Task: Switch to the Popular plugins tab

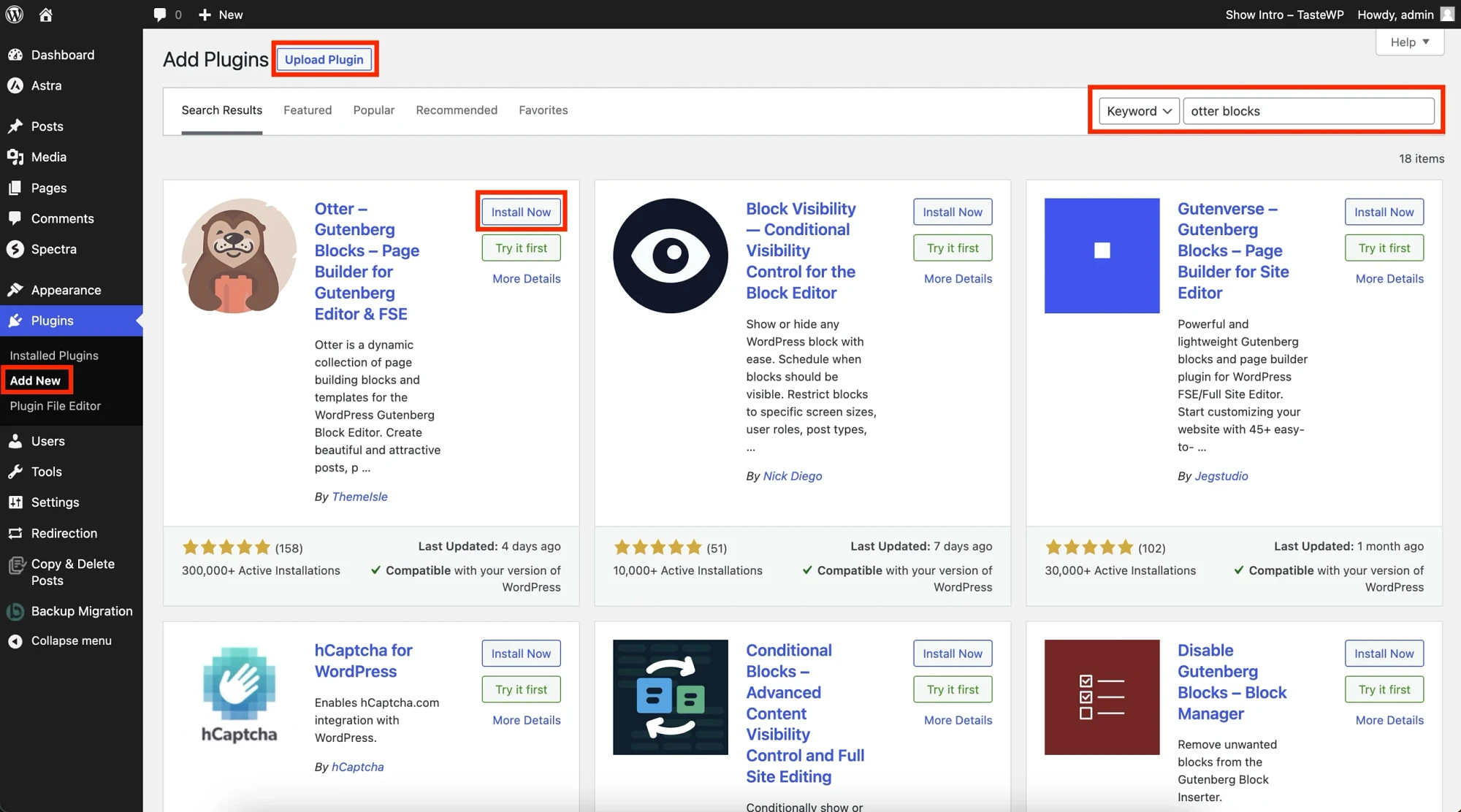Action: point(374,110)
